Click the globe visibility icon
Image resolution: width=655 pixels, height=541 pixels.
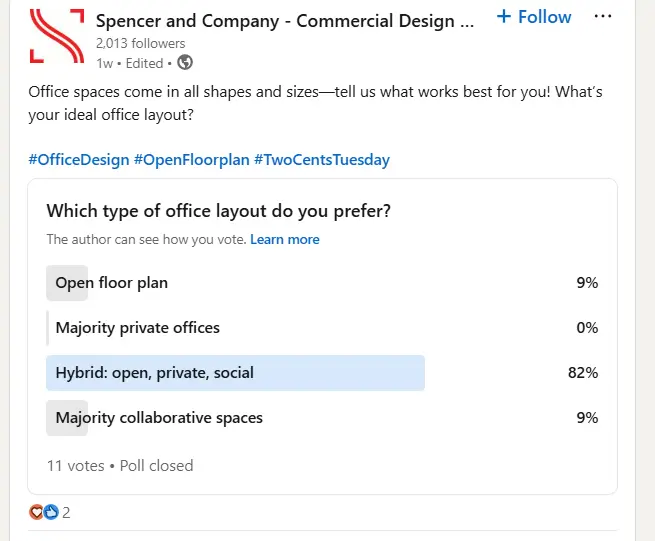click(184, 62)
